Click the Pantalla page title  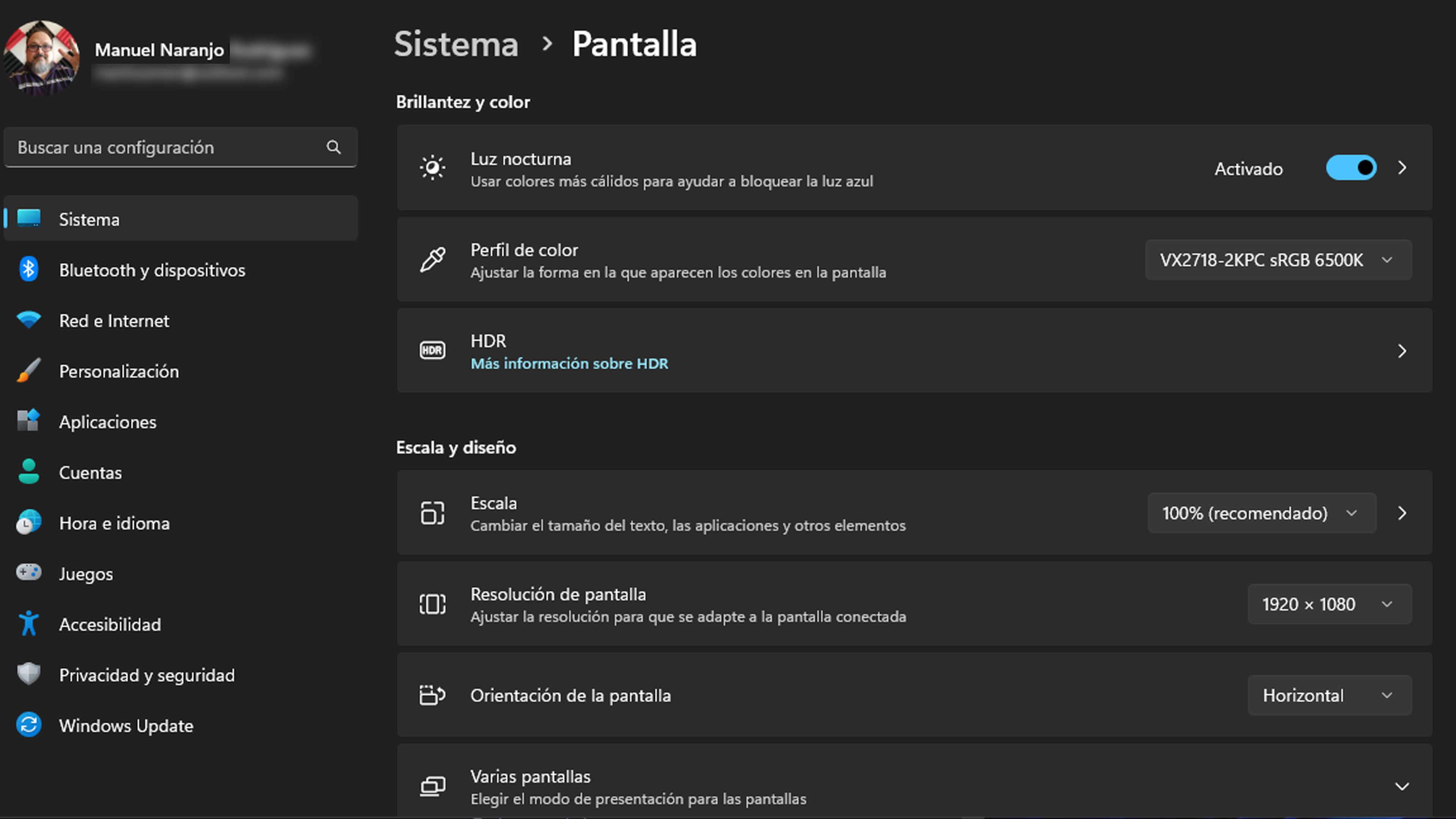(634, 44)
